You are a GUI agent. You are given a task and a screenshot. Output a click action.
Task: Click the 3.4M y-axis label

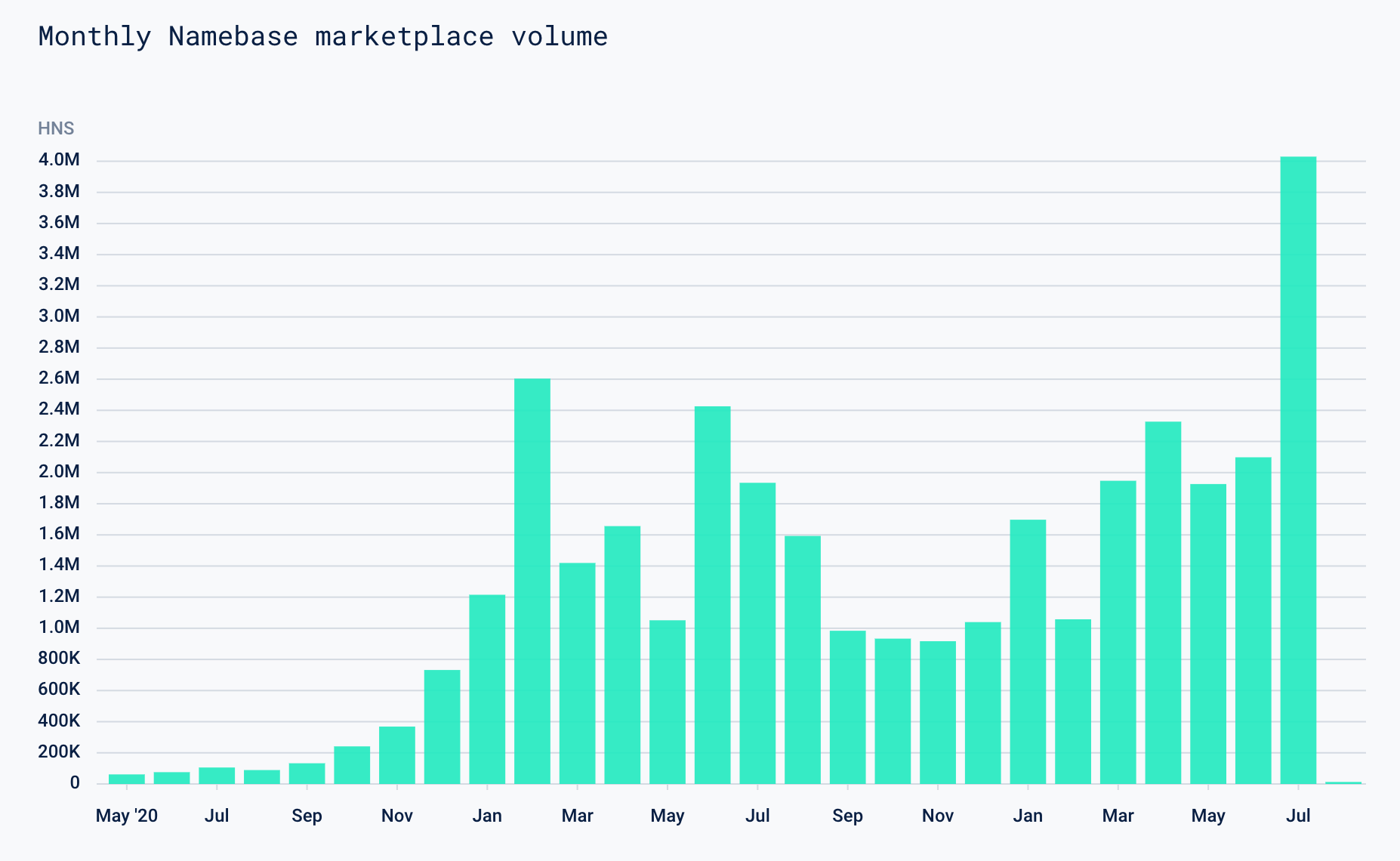click(x=59, y=253)
